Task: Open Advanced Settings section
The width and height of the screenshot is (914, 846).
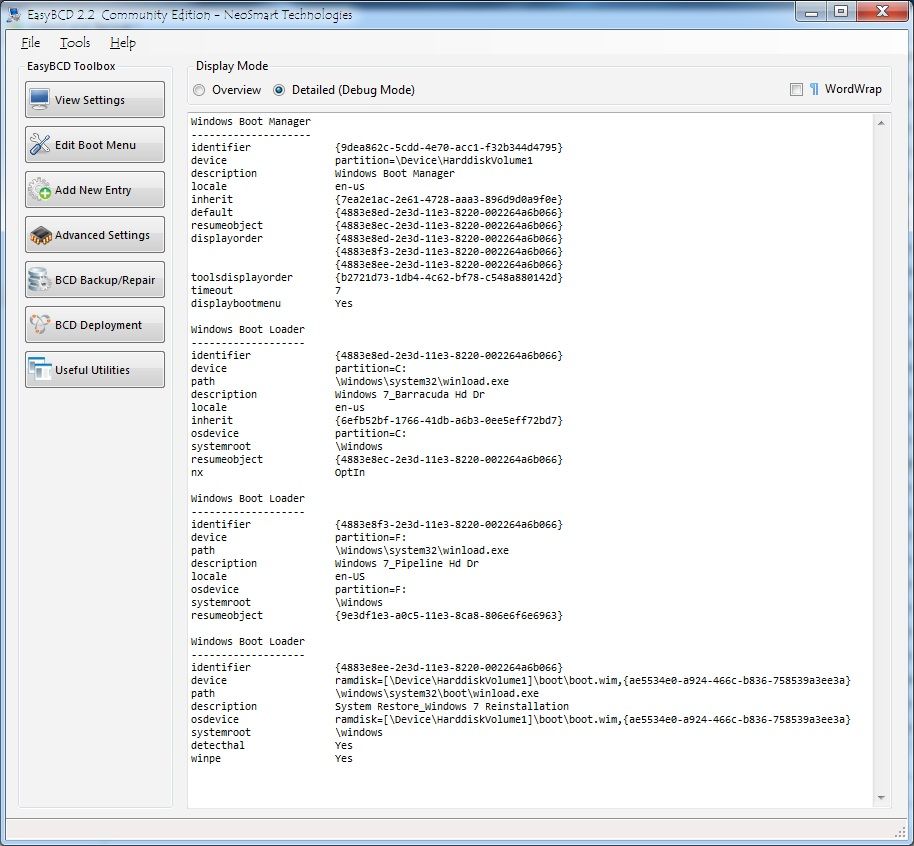Action: [x=95, y=234]
